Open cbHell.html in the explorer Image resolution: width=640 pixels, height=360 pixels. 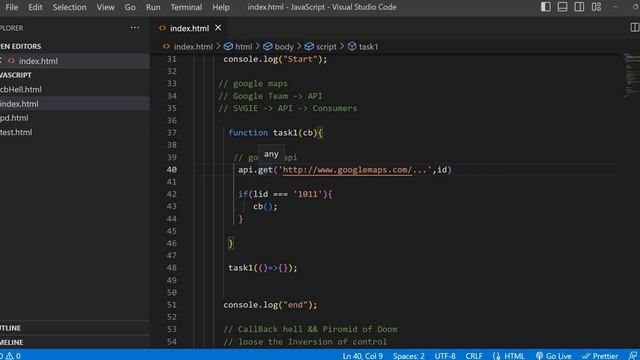point(75,89)
